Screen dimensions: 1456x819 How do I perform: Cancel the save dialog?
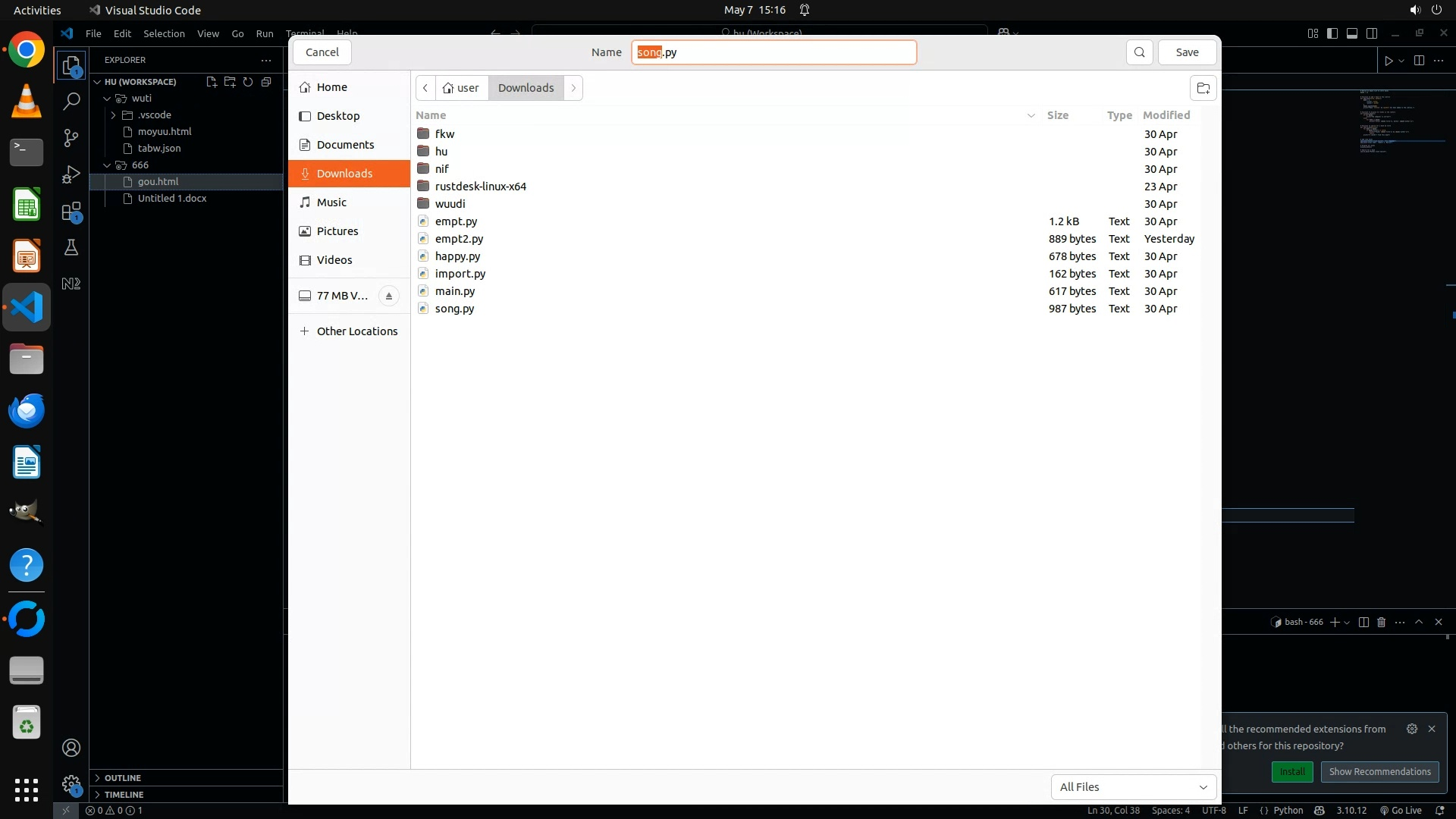[x=322, y=52]
